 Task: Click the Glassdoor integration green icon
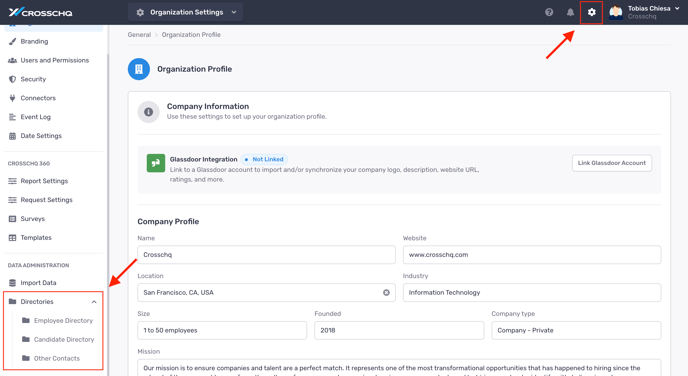click(156, 163)
